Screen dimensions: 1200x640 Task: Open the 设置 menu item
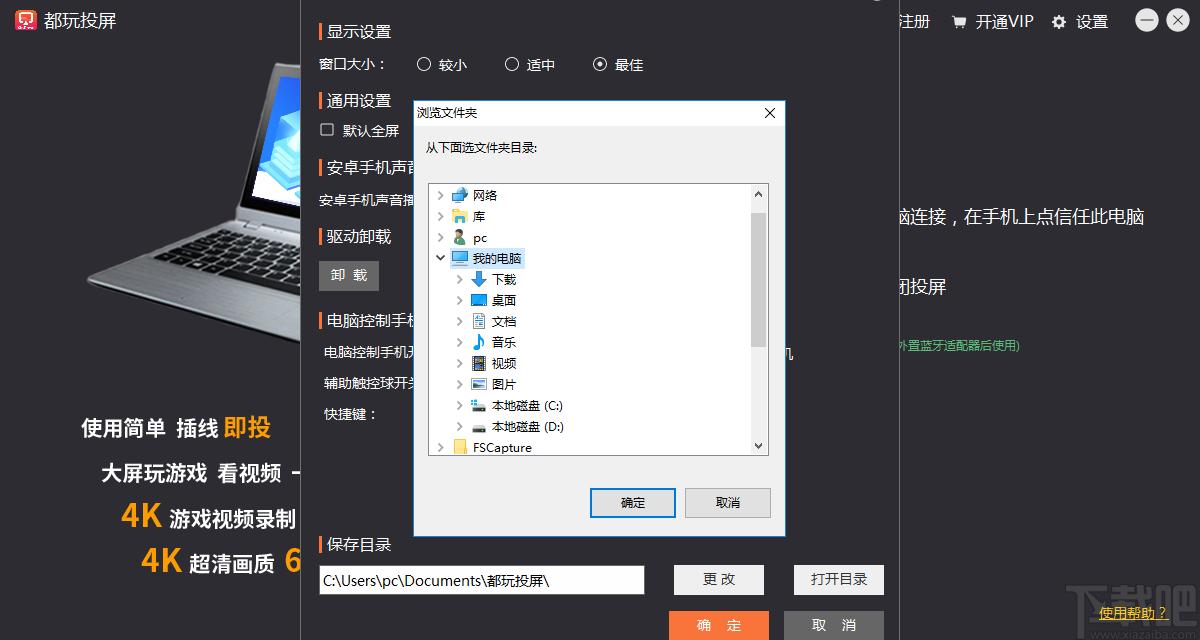tap(1092, 22)
